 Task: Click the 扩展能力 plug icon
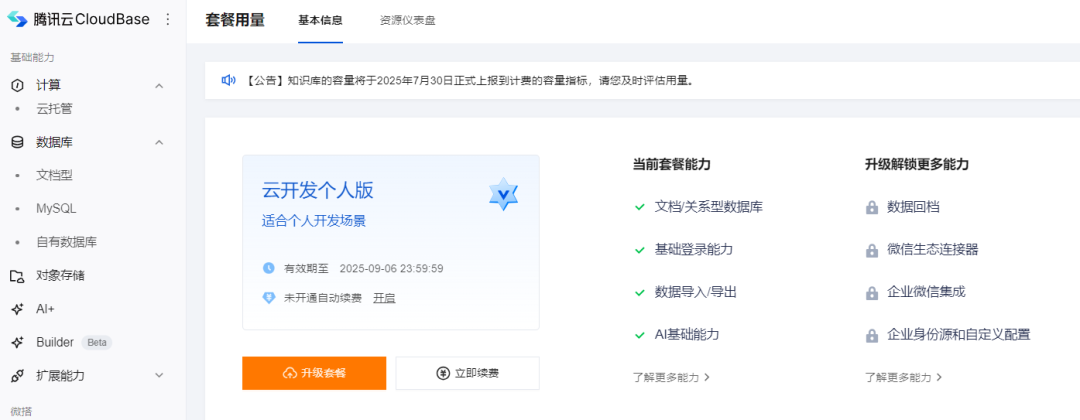click(x=17, y=376)
